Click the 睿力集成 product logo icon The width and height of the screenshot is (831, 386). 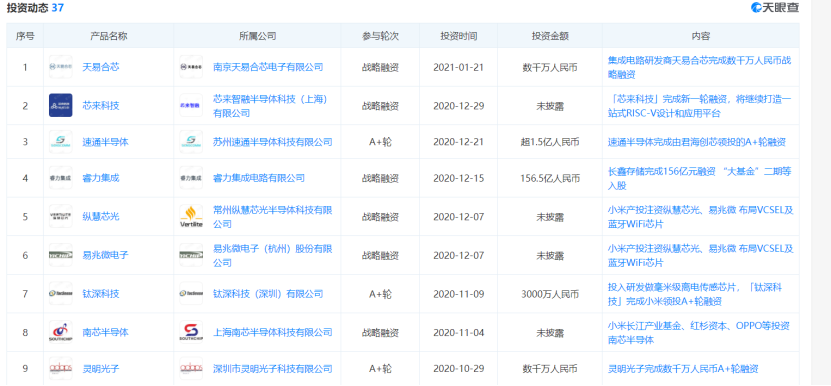(60, 178)
